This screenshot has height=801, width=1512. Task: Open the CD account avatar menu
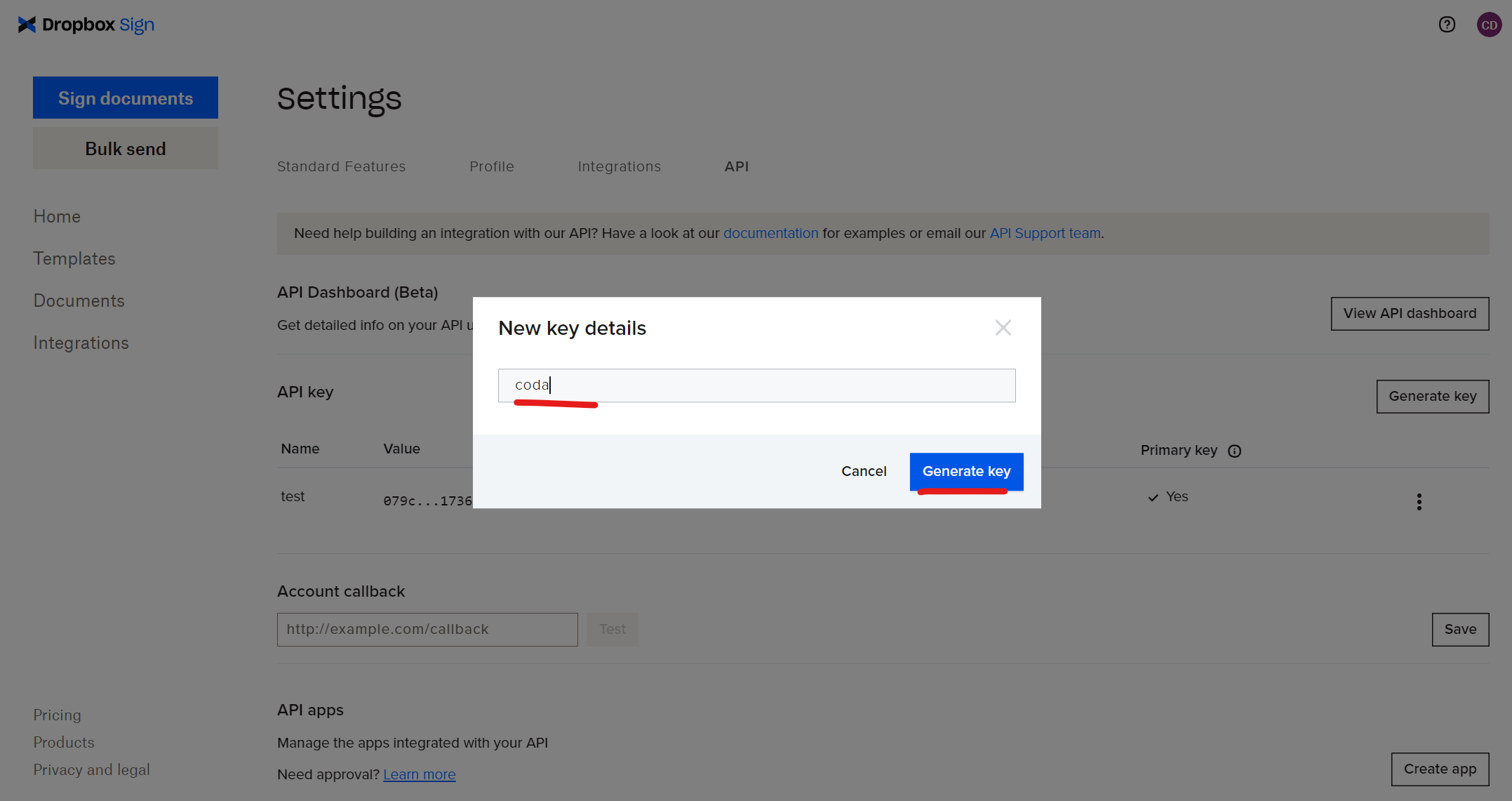1489,25
